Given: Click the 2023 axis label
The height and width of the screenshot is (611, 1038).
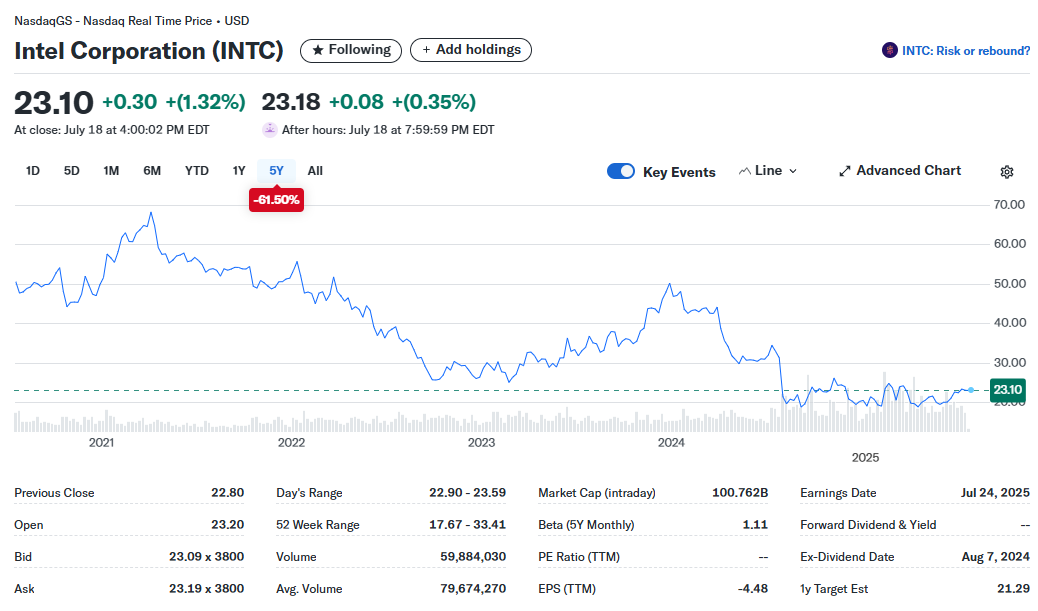Looking at the screenshot, I should [x=481, y=443].
